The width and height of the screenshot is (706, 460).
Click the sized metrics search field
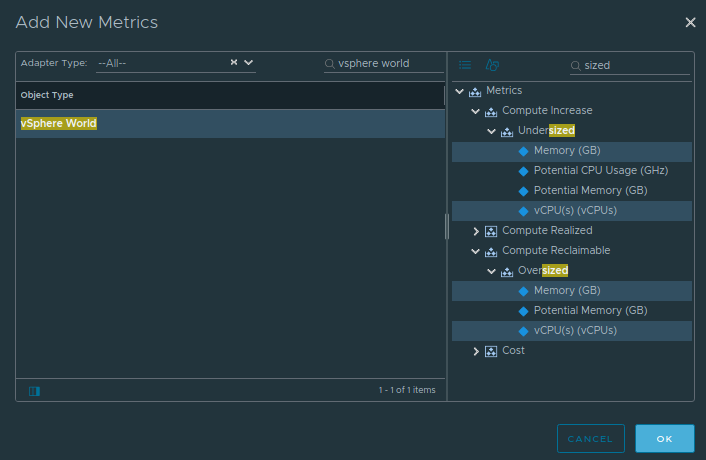636,66
